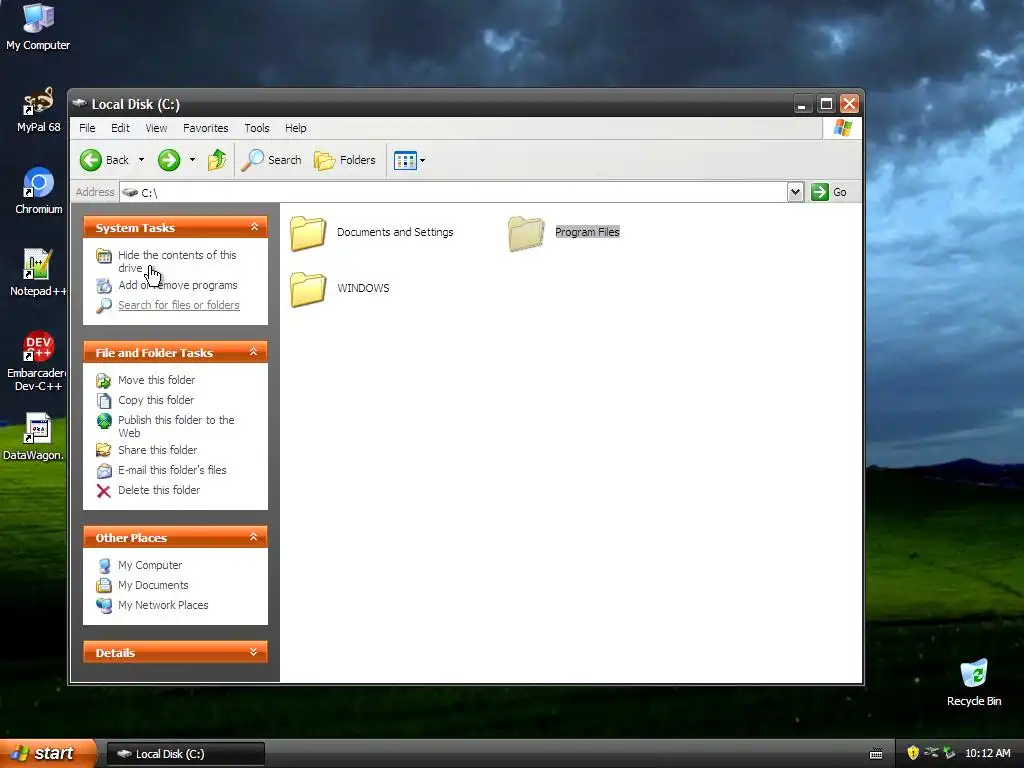This screenshot has width=1024, height=768.
Task: Click E-mail this folder's files task
Action: pos(172,470)
